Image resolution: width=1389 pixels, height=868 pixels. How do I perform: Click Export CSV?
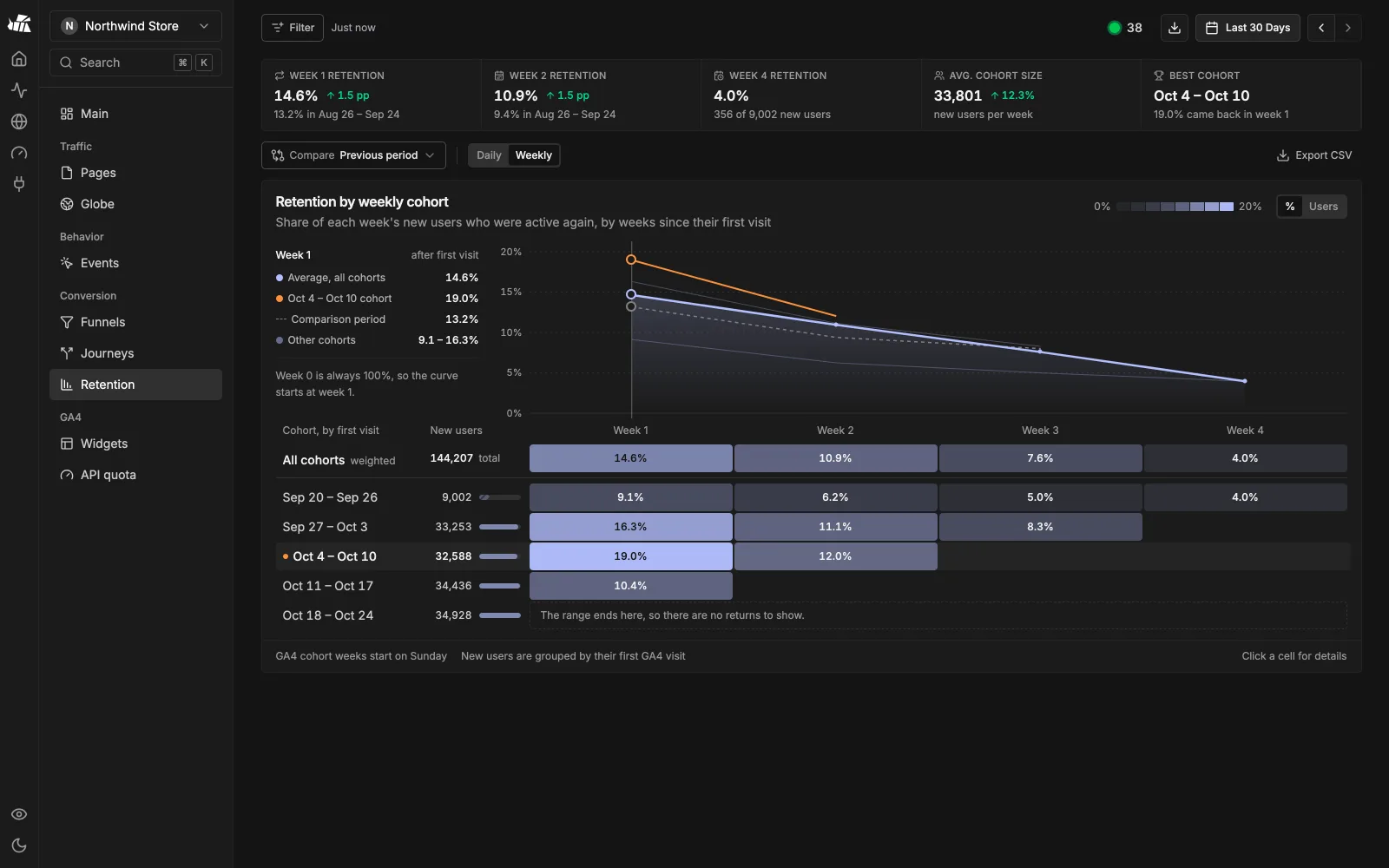[x=1314, y=155]
